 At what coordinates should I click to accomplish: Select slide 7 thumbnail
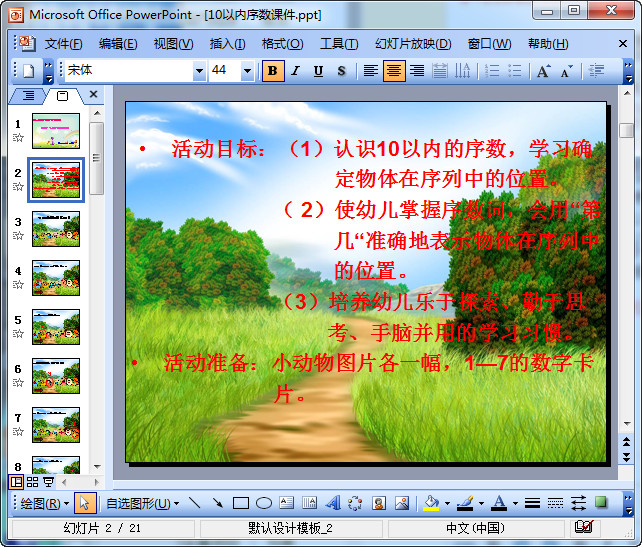[56, 425]
